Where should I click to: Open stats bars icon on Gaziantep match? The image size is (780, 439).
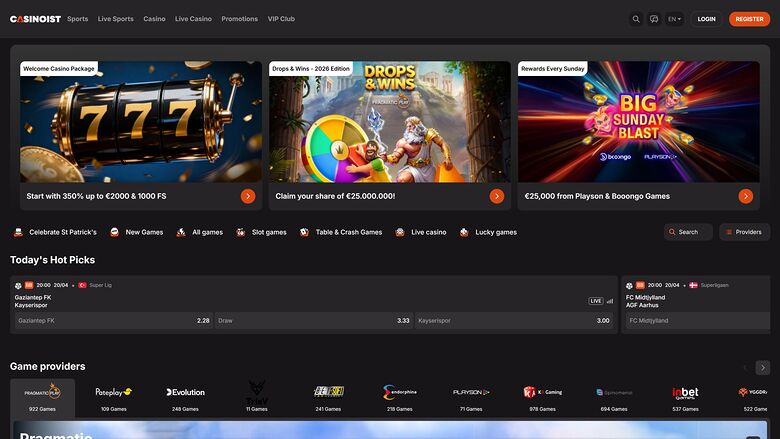[610, 301]
